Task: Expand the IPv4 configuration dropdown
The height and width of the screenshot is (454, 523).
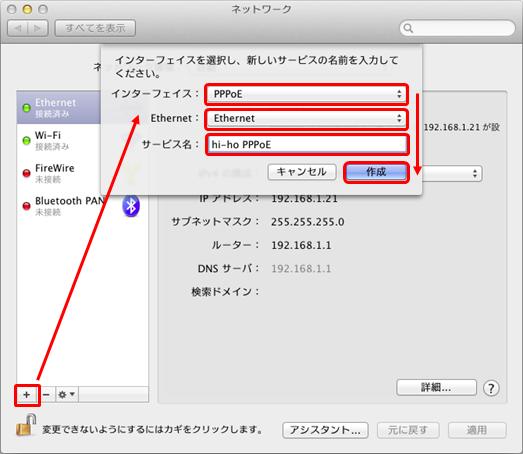Action: [x=450, y=173]
